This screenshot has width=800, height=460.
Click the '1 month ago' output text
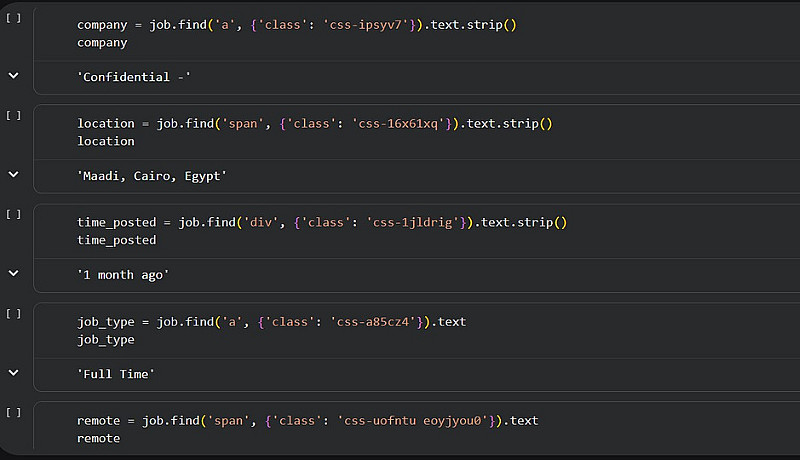tap(123, 275)
